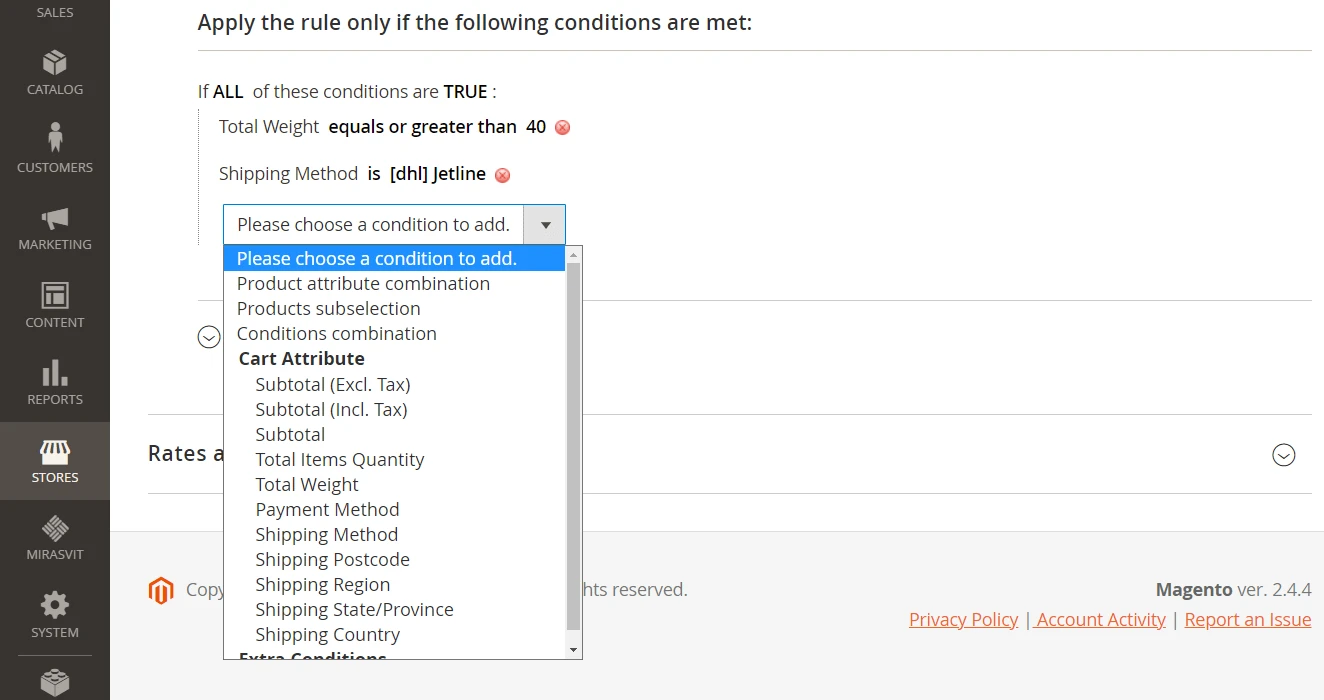Click the Report an Issue link

pyautogui.click(x=1247, y=620)
